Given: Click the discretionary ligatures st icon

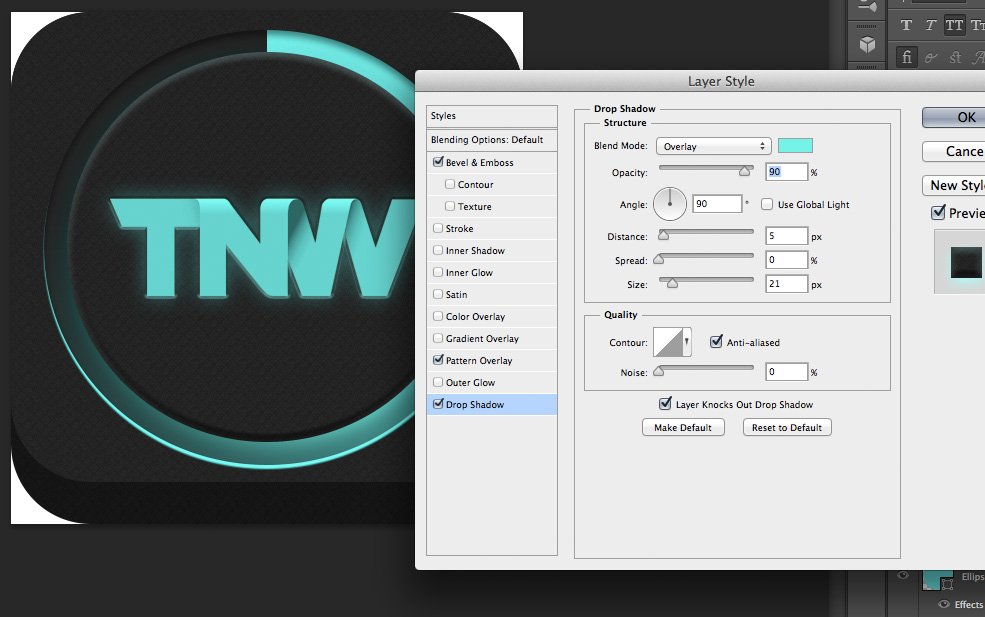Looking at the screenshot, I should pyautogui.click(x=955, y=57).
